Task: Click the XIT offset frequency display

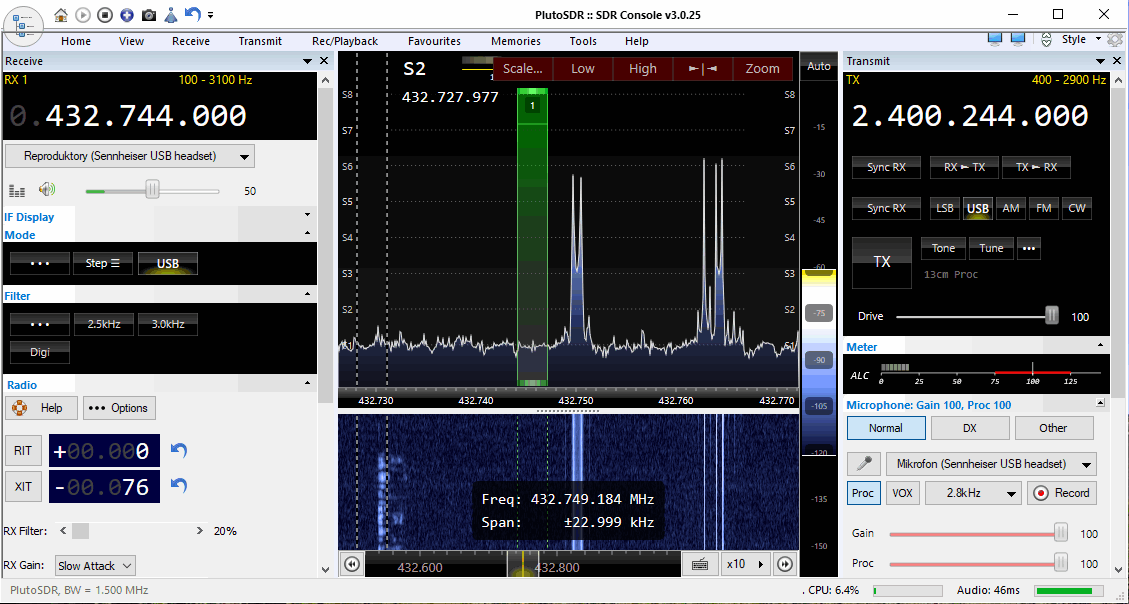Action: point(102,487)
